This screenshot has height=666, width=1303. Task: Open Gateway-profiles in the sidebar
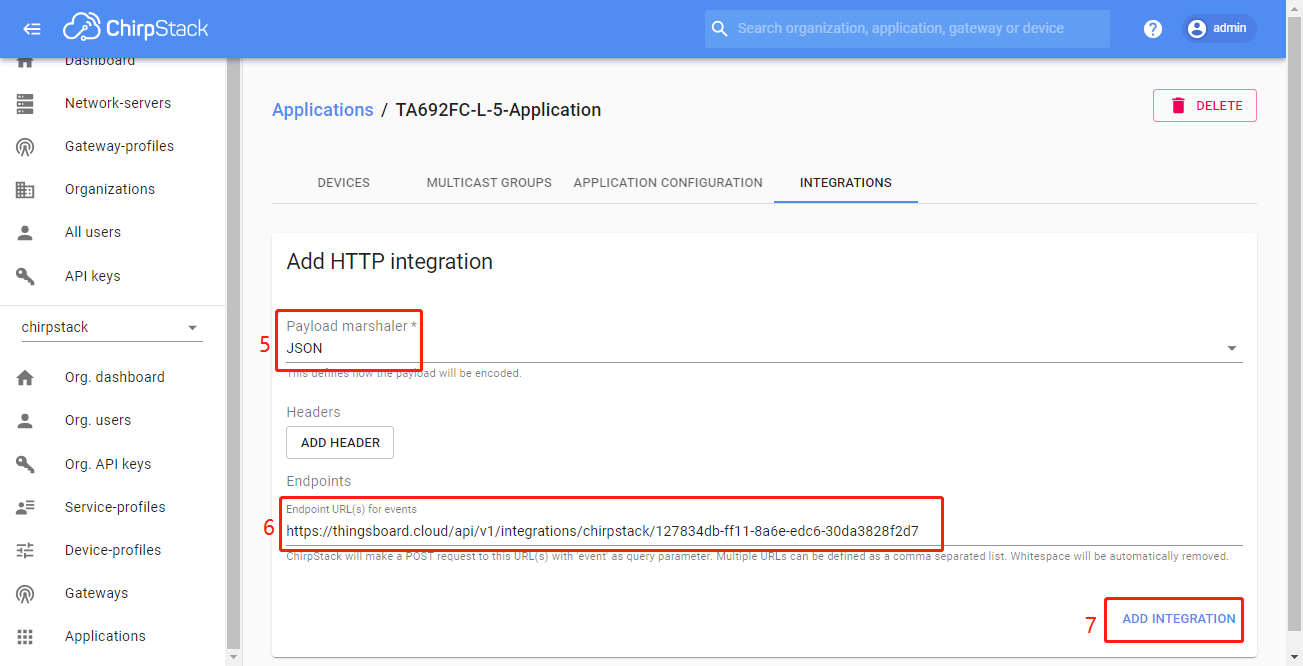point(119,146)
